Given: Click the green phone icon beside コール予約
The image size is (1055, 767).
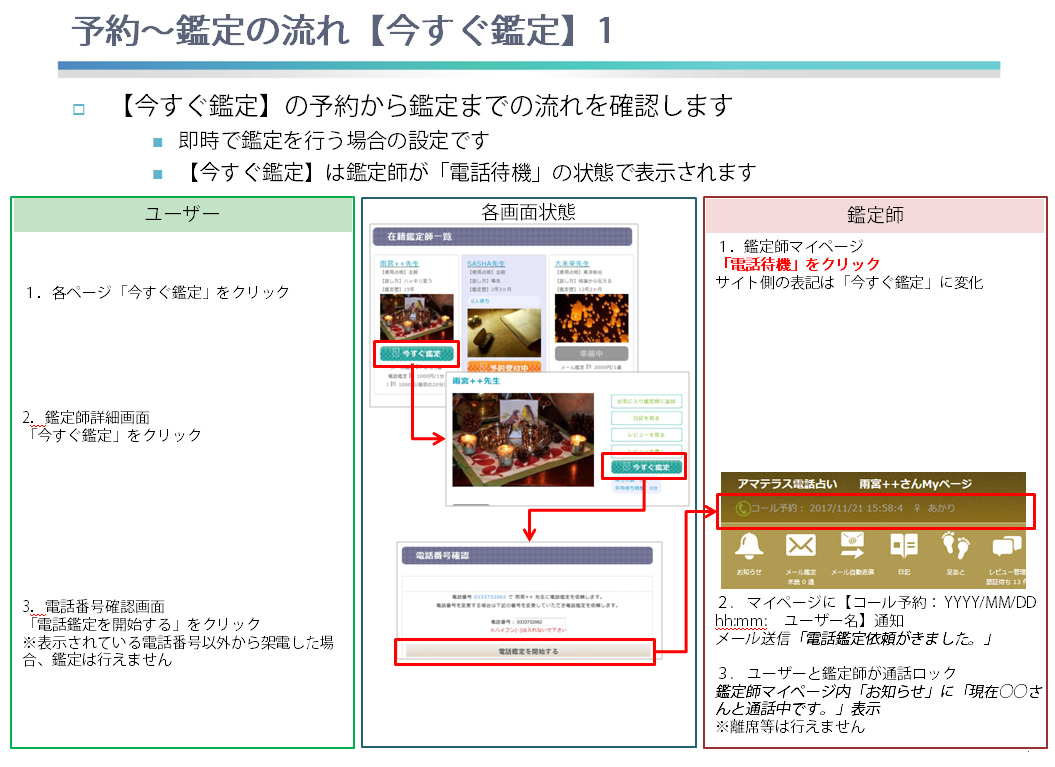Looking at the screenshot, I should click(x=742, y=509).
